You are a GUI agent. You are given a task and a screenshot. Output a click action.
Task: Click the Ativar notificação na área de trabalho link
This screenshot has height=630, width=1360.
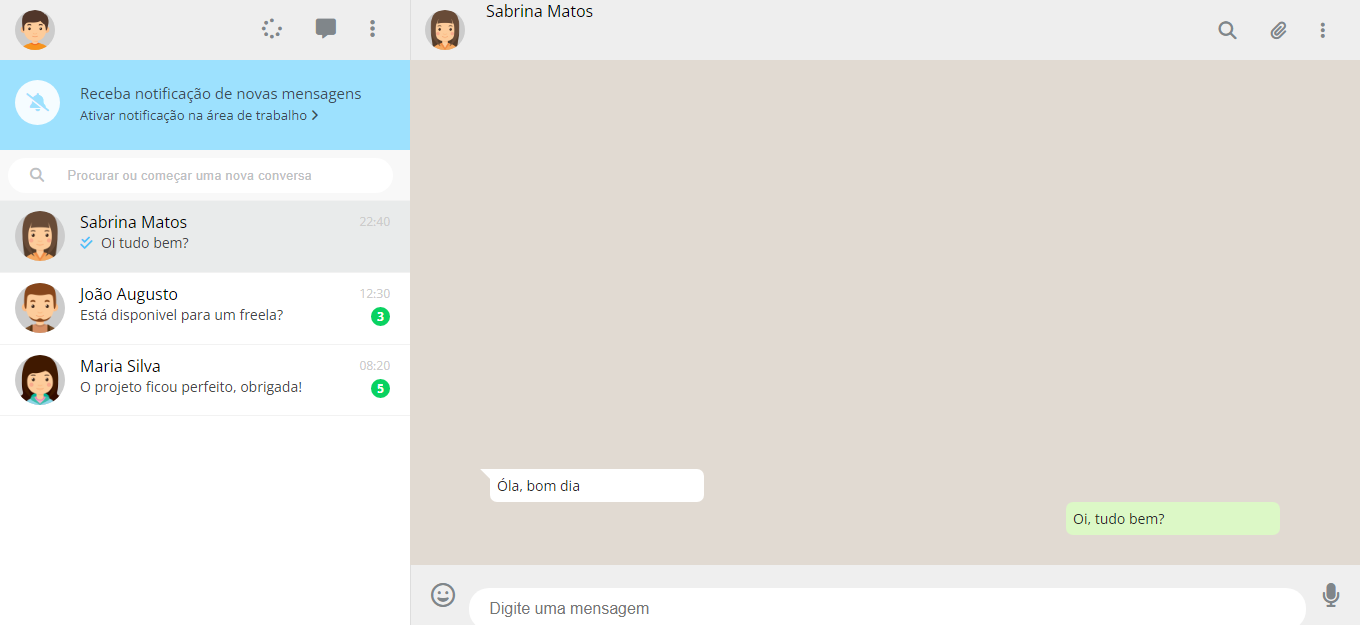coord(190,115)
